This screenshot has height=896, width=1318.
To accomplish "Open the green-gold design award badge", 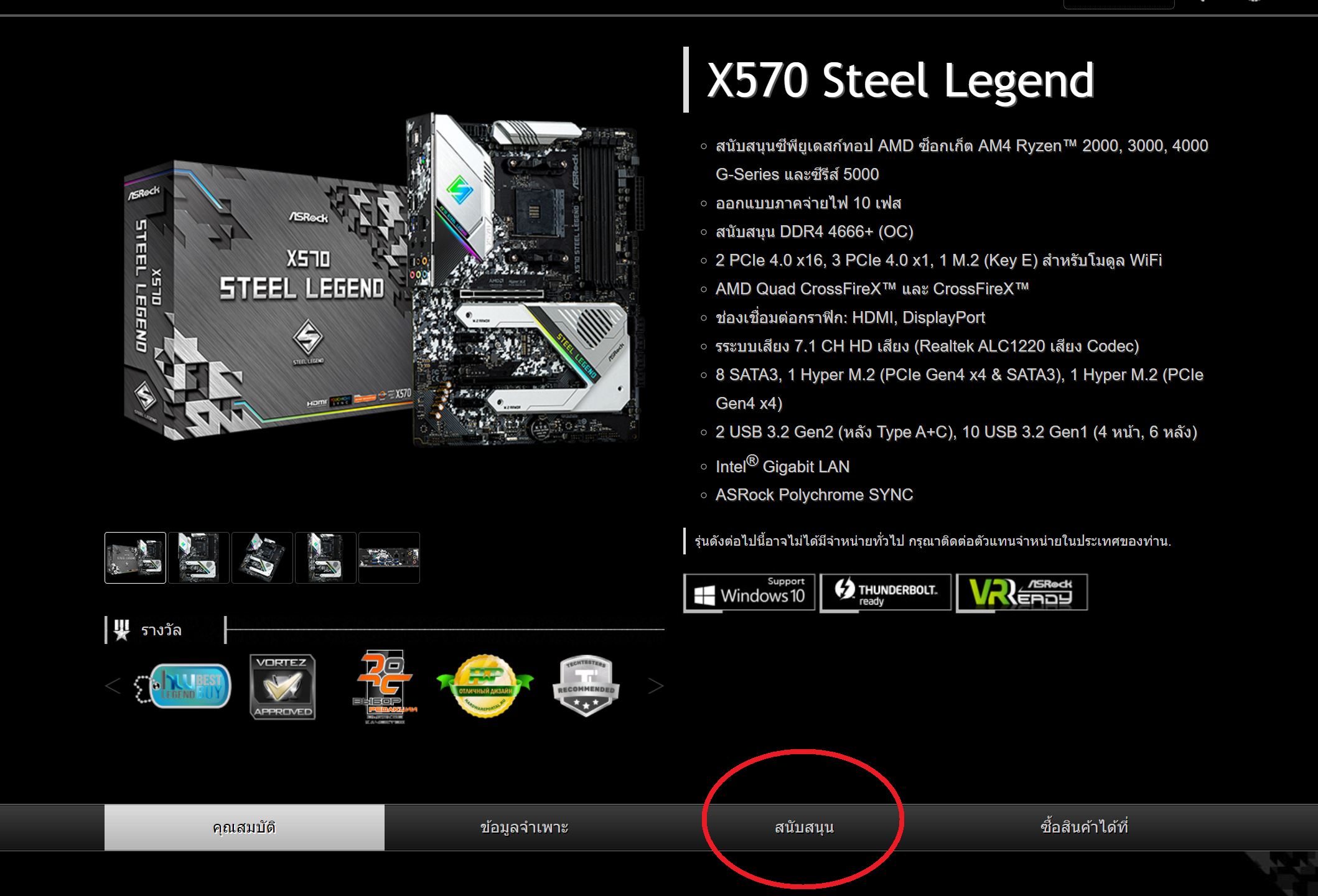I will coord(485,686).
